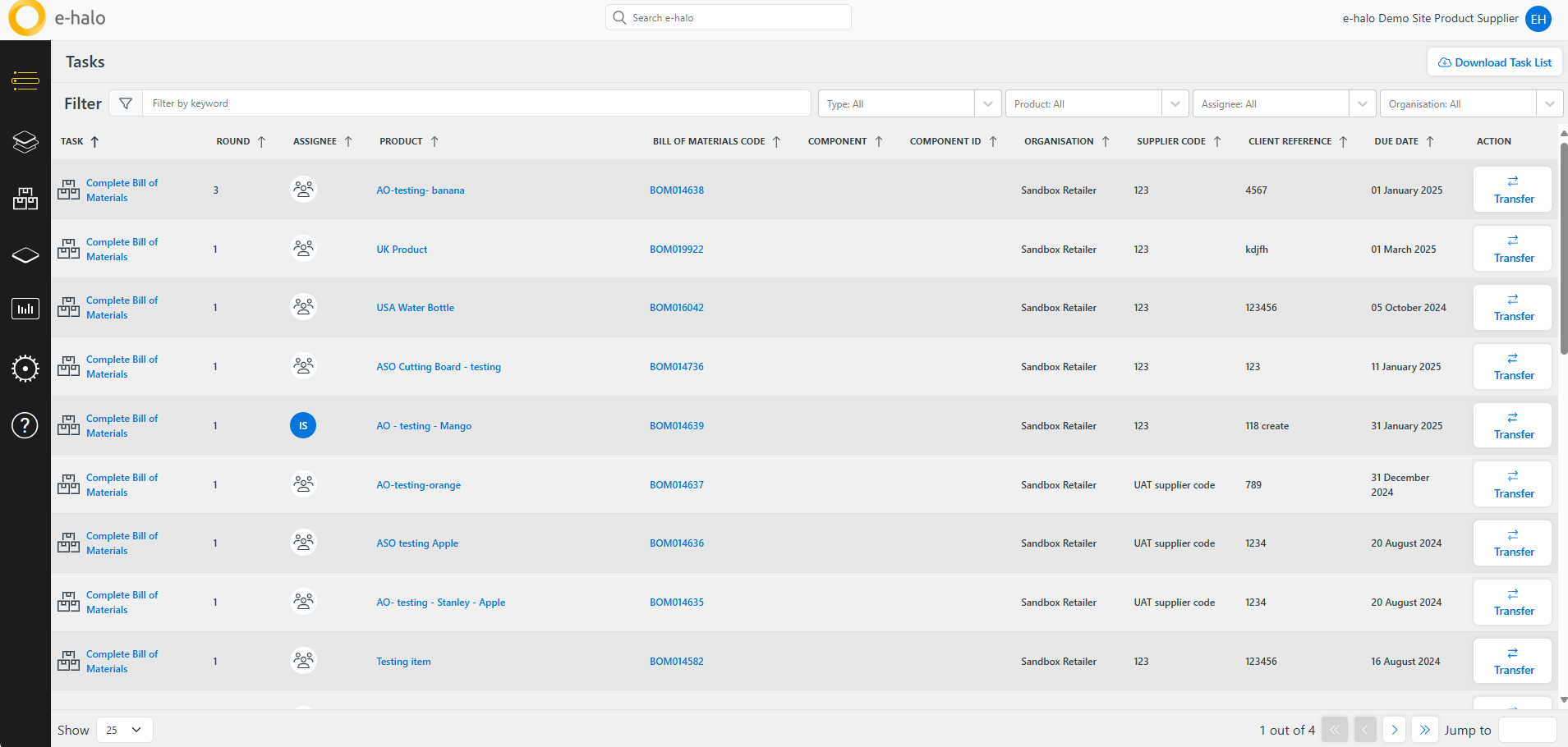This screenshot has height=747, width=1568.
Task: Open BOM016042 for USA Water Bottle
Action: coord(676,307)
